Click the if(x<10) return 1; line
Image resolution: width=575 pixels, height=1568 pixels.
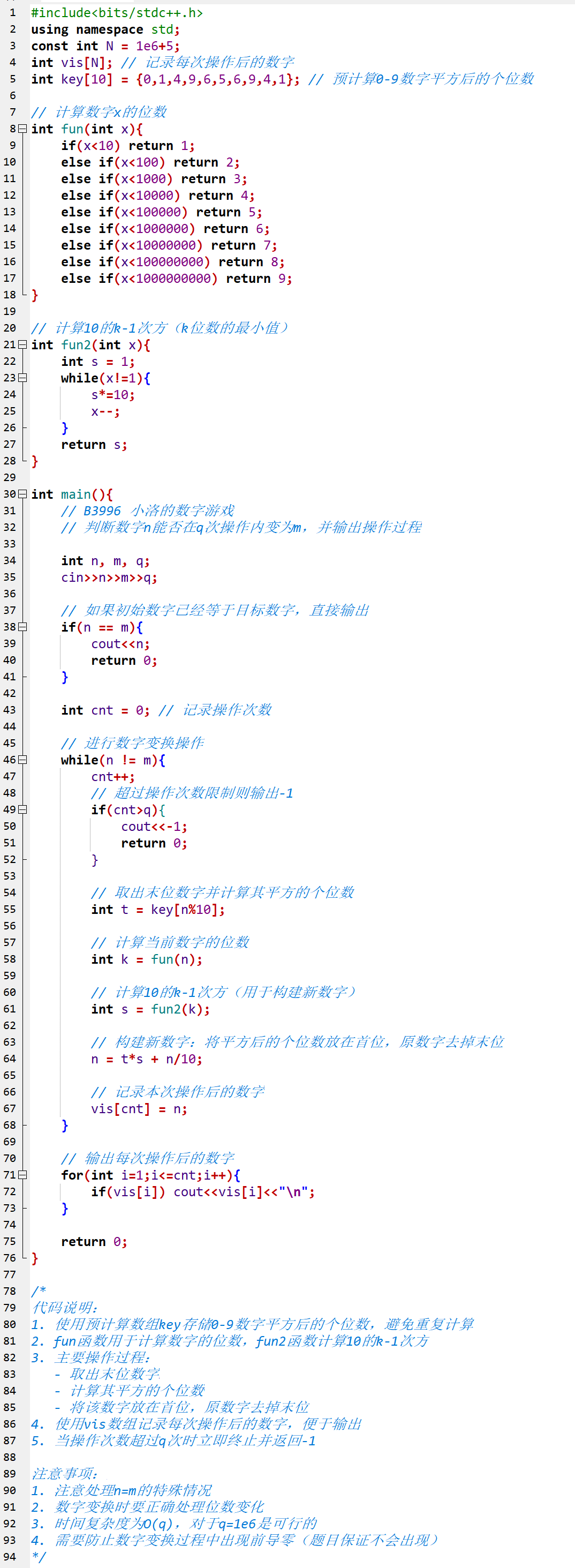128,146
